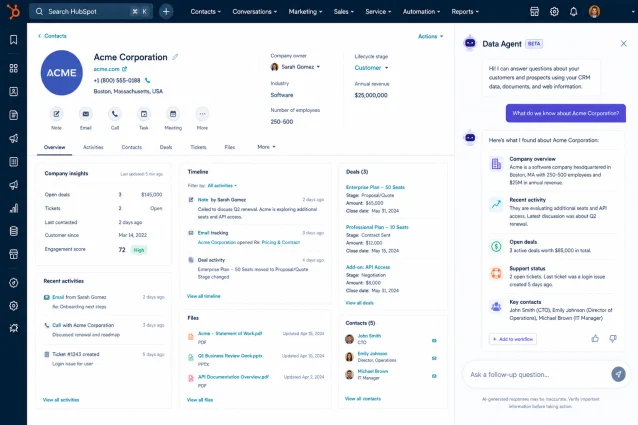
Task: Open user profile avatar menu
Action: 594,11
